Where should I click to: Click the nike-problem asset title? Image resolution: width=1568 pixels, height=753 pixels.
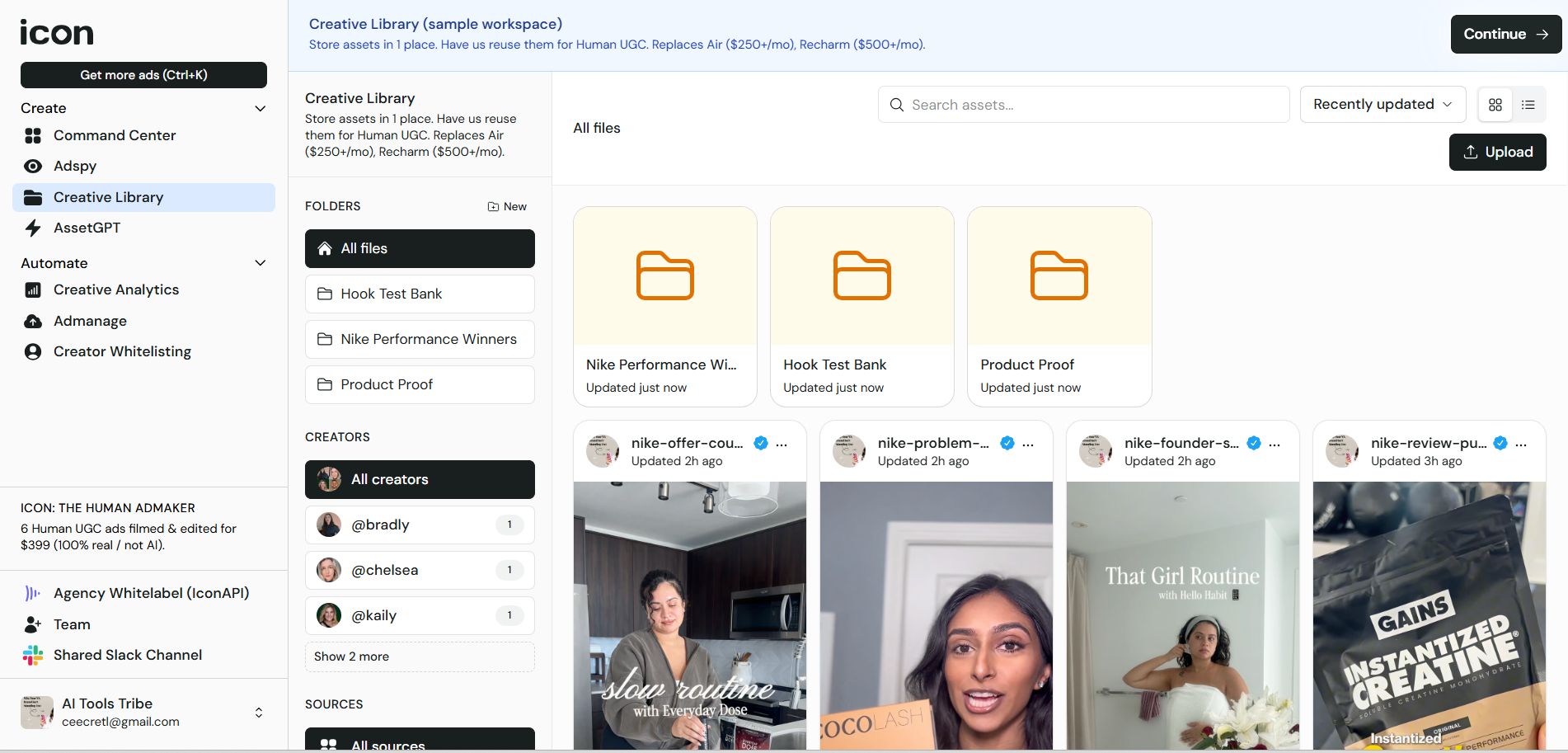tap(933, 443)
